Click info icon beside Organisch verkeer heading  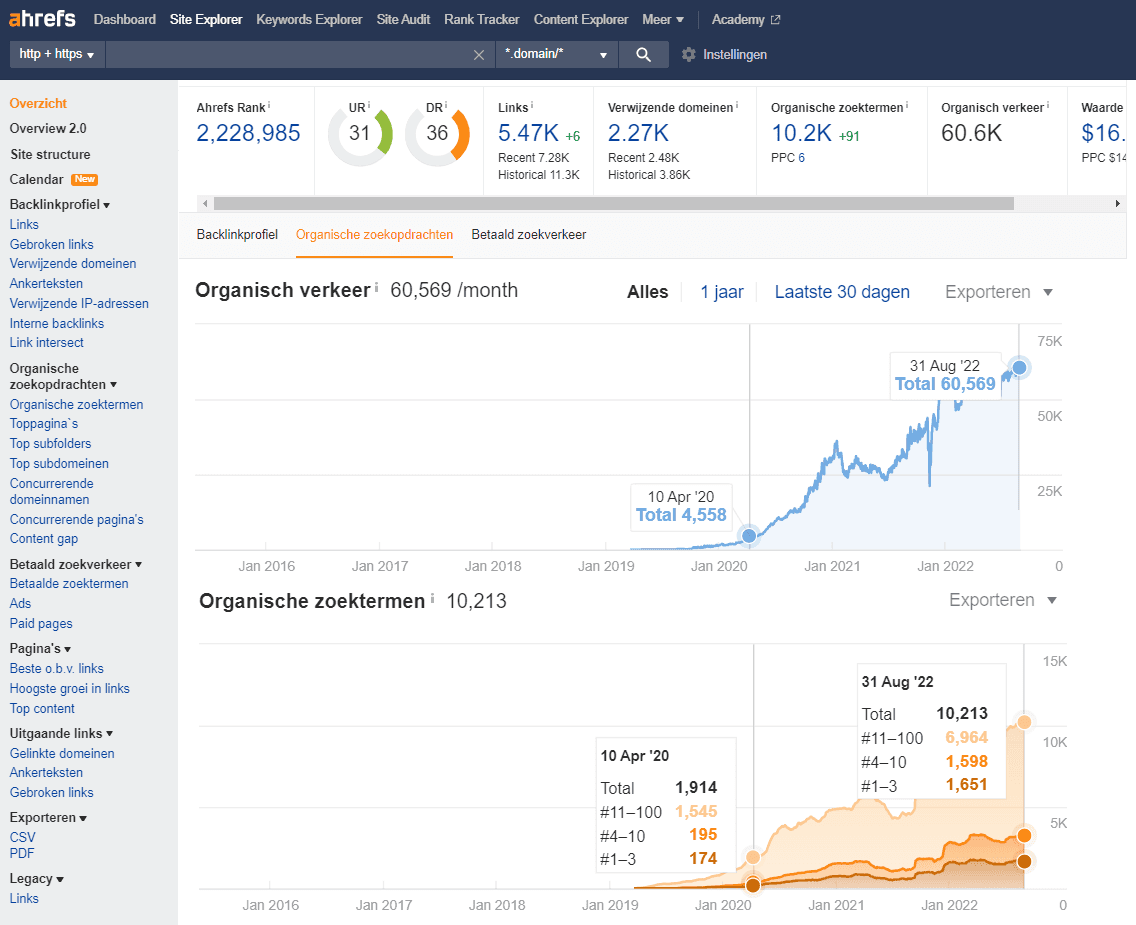376,288
